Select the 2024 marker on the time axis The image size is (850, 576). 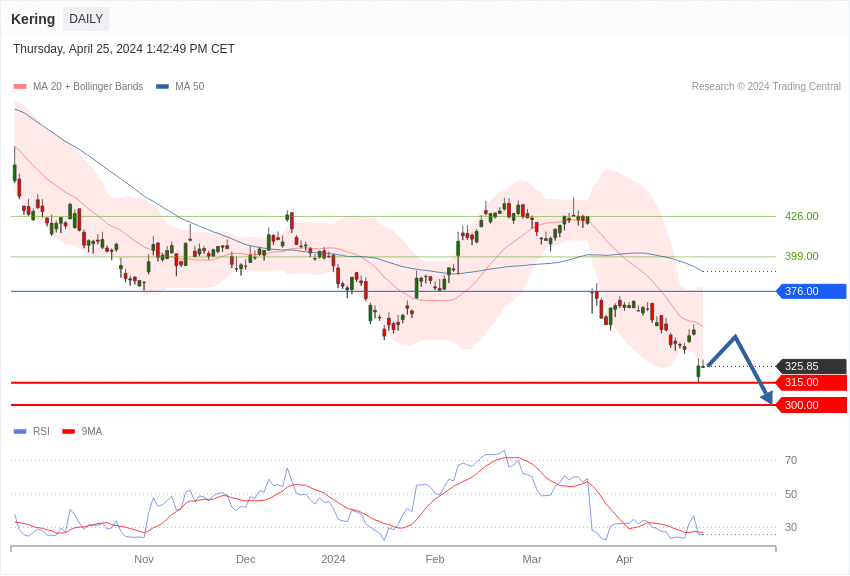coord(333,559)
